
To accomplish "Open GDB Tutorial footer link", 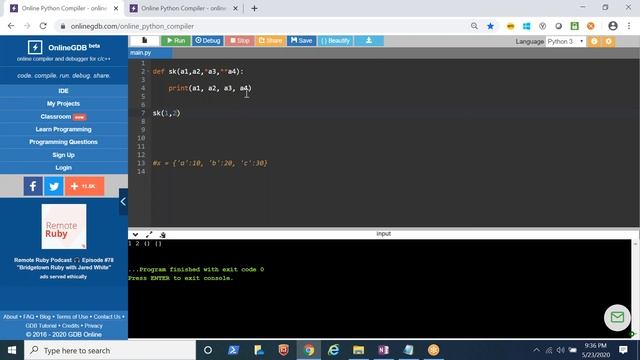I will (x=41, y=326).
